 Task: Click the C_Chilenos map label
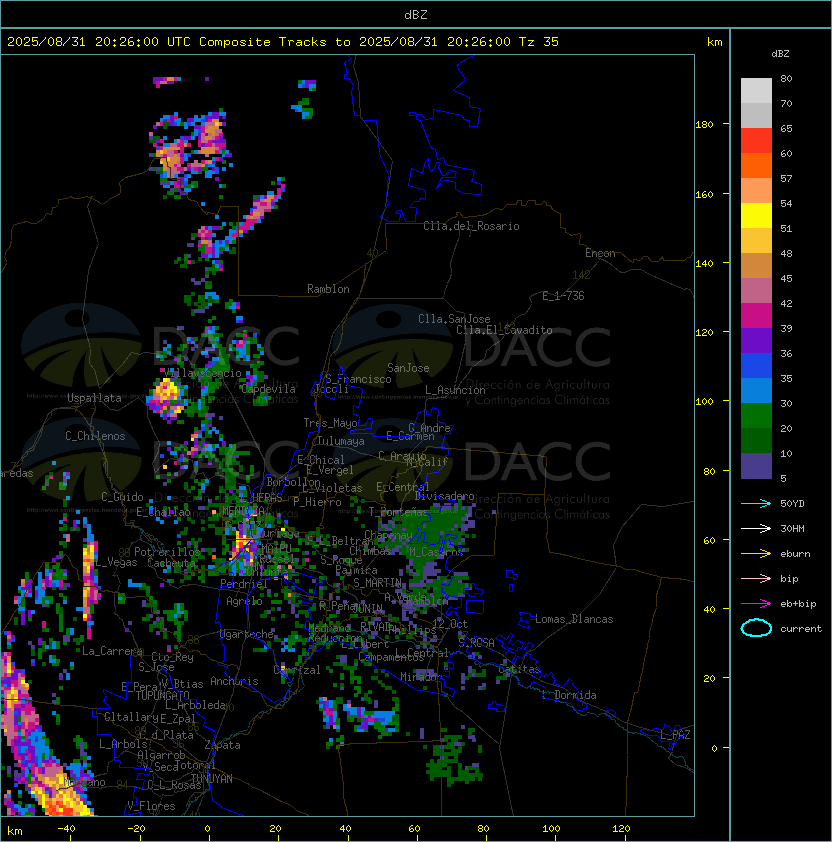point(95,436)
